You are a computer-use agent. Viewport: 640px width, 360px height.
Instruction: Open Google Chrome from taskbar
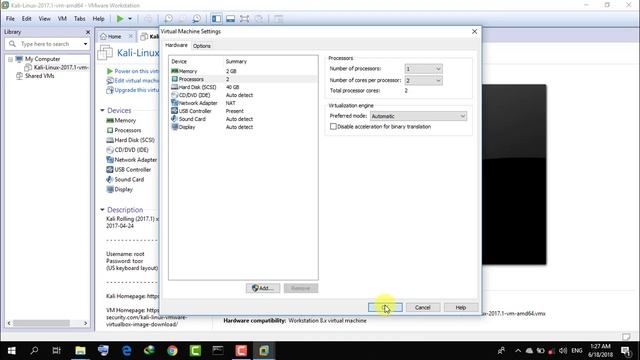click(172, 351)
